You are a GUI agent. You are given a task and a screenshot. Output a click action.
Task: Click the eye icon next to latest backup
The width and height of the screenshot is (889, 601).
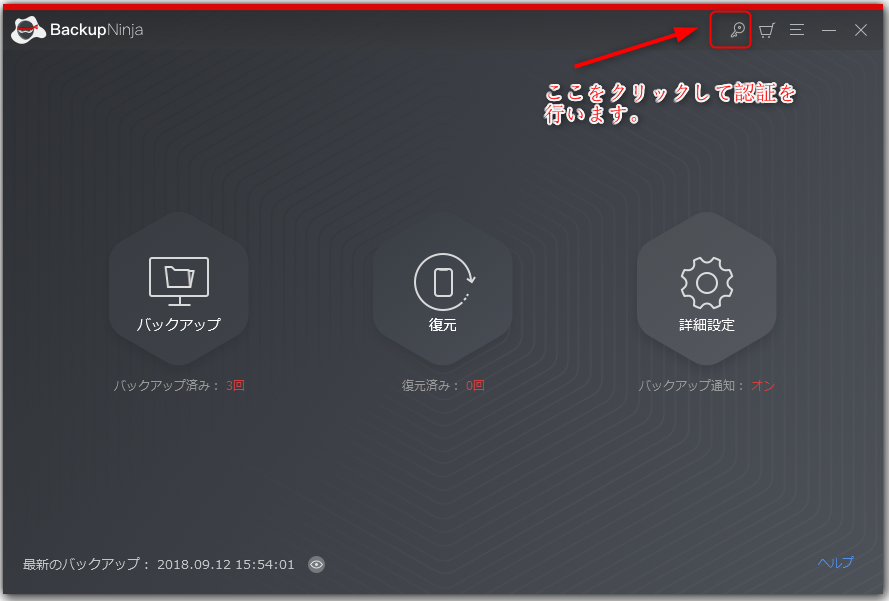316,564
